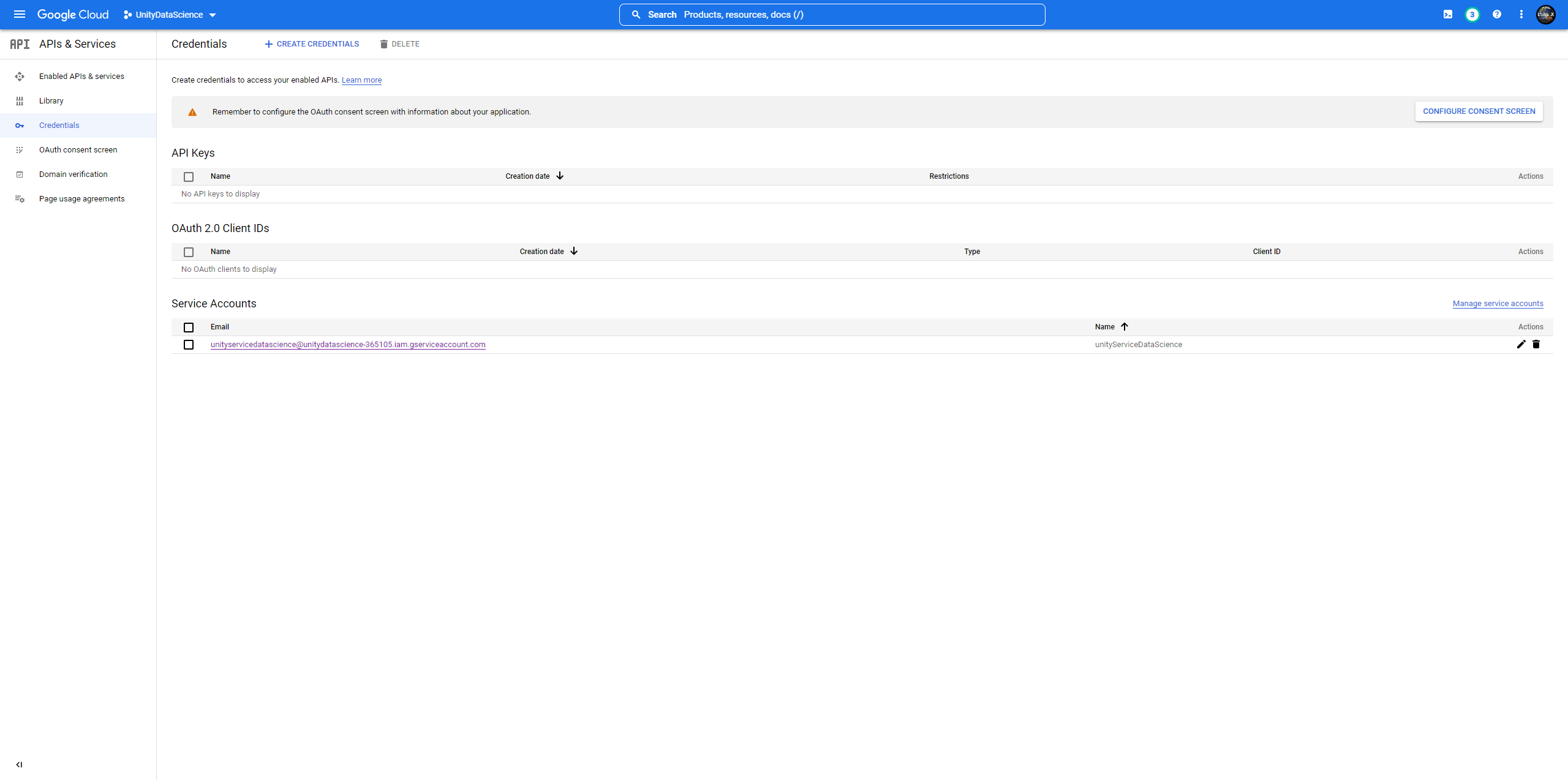This screenshot has width=1568, height=780.
Task: Click the Delete toolbar button
Action: [x=399, y=44]
